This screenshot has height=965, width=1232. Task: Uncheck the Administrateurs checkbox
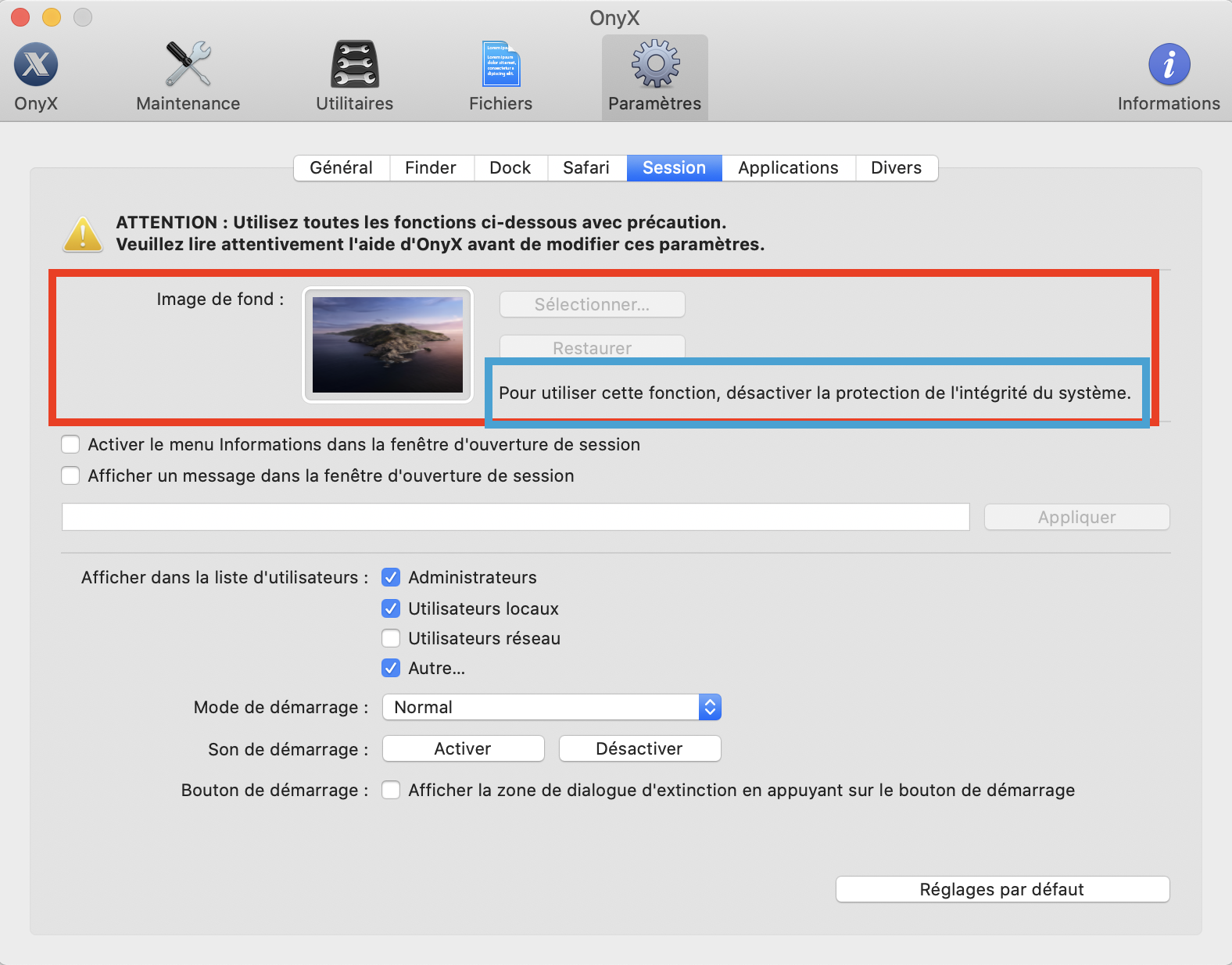point(391,578)
